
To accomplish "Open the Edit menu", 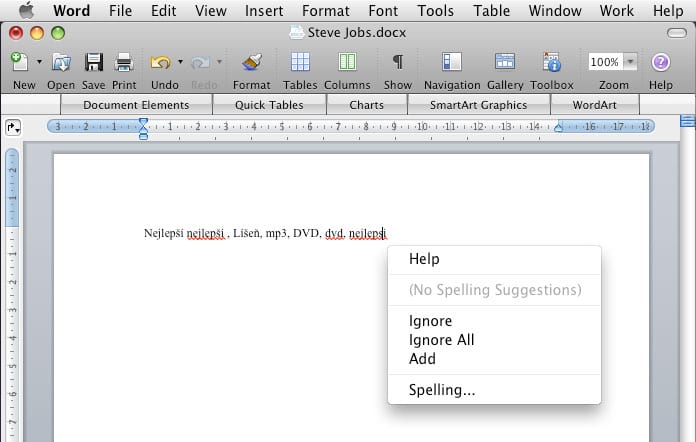I will [163, 10].
